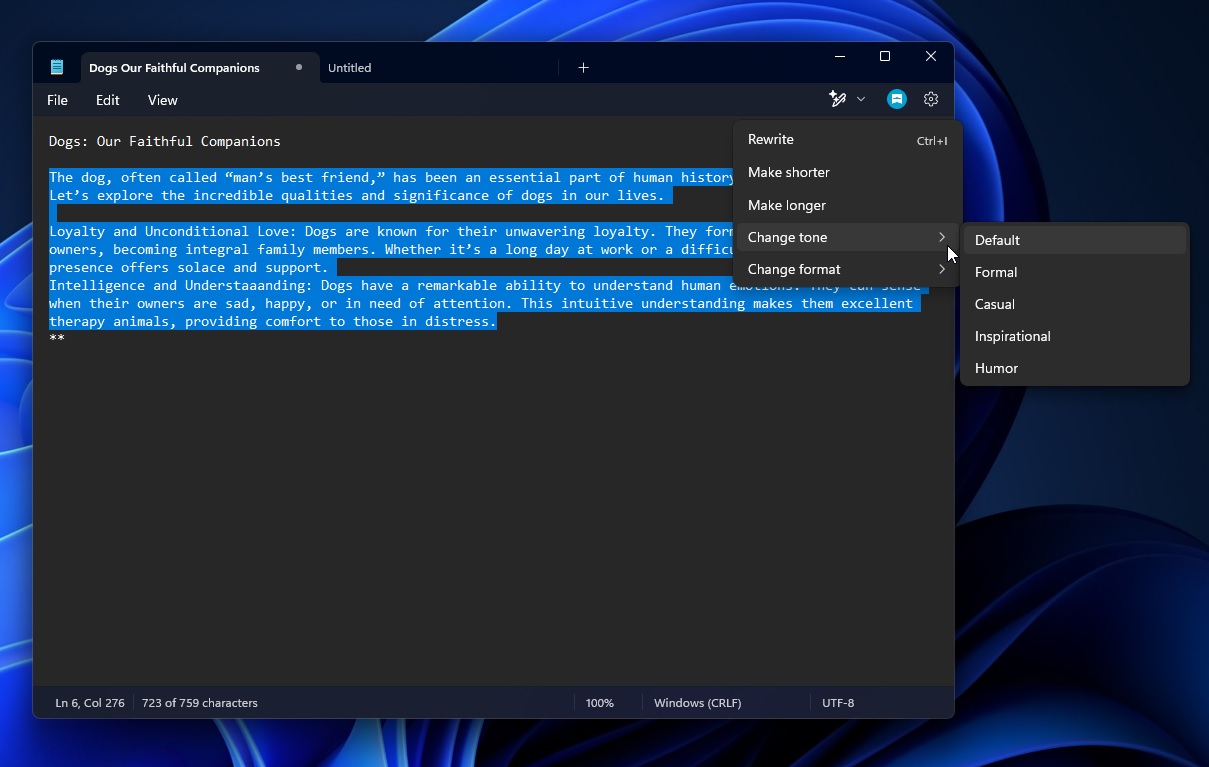Choose Rewrite from the menu
Viewport: 1209px width, 767px height.
pos(847,140)
